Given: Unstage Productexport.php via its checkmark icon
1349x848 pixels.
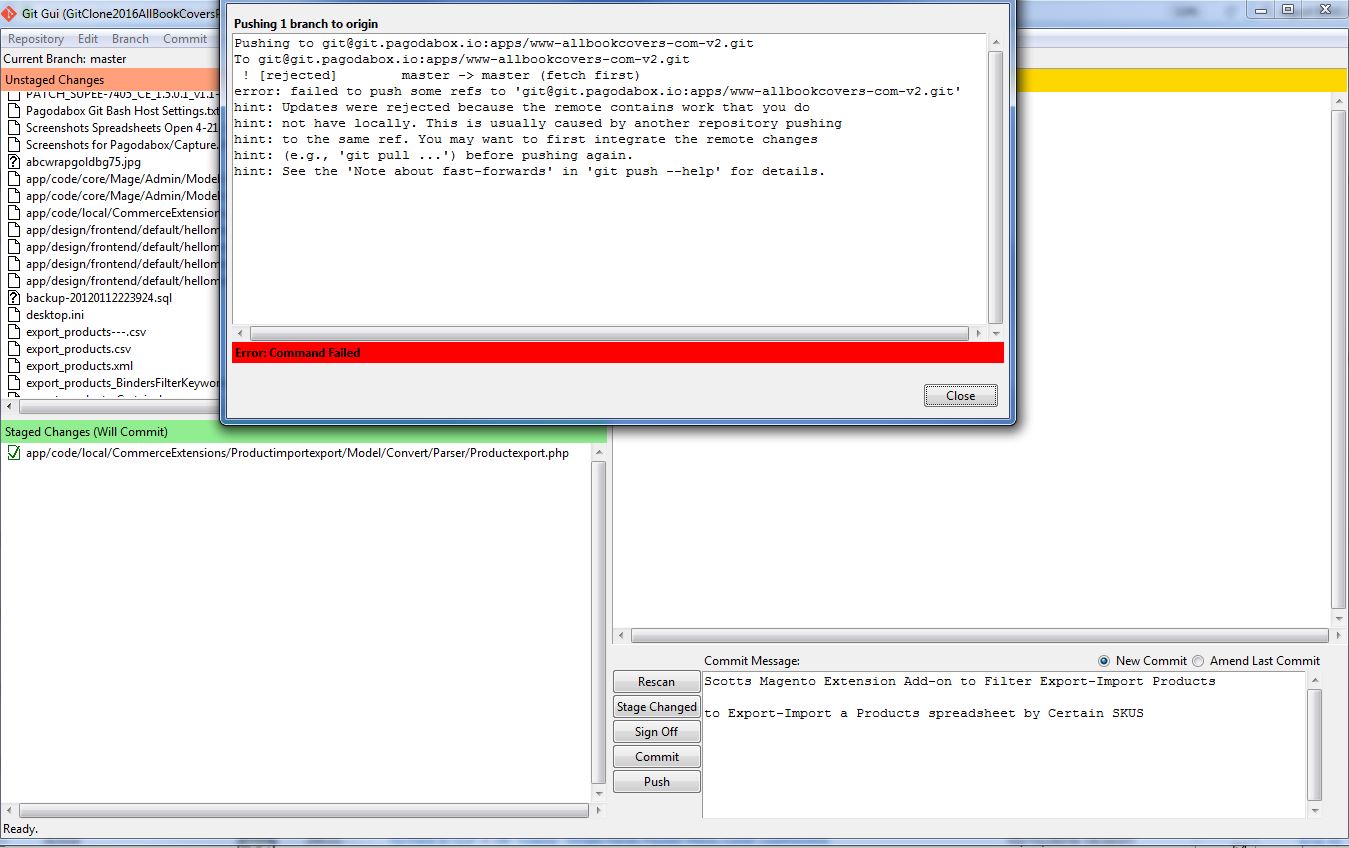Looking at the screenshot, I should [x=14, y=453].
